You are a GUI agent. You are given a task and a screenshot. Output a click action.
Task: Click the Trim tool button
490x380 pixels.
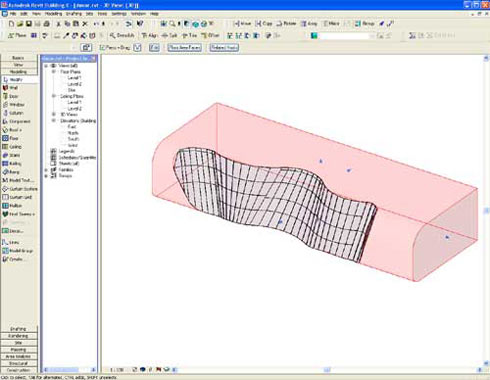coord(190,35)
